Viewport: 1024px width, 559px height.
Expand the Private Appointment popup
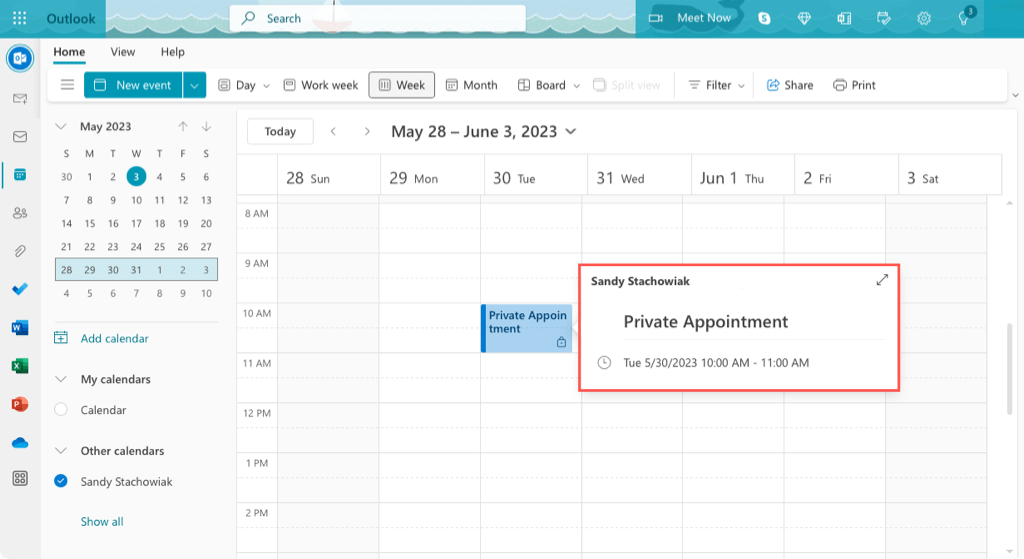point(882,281)
